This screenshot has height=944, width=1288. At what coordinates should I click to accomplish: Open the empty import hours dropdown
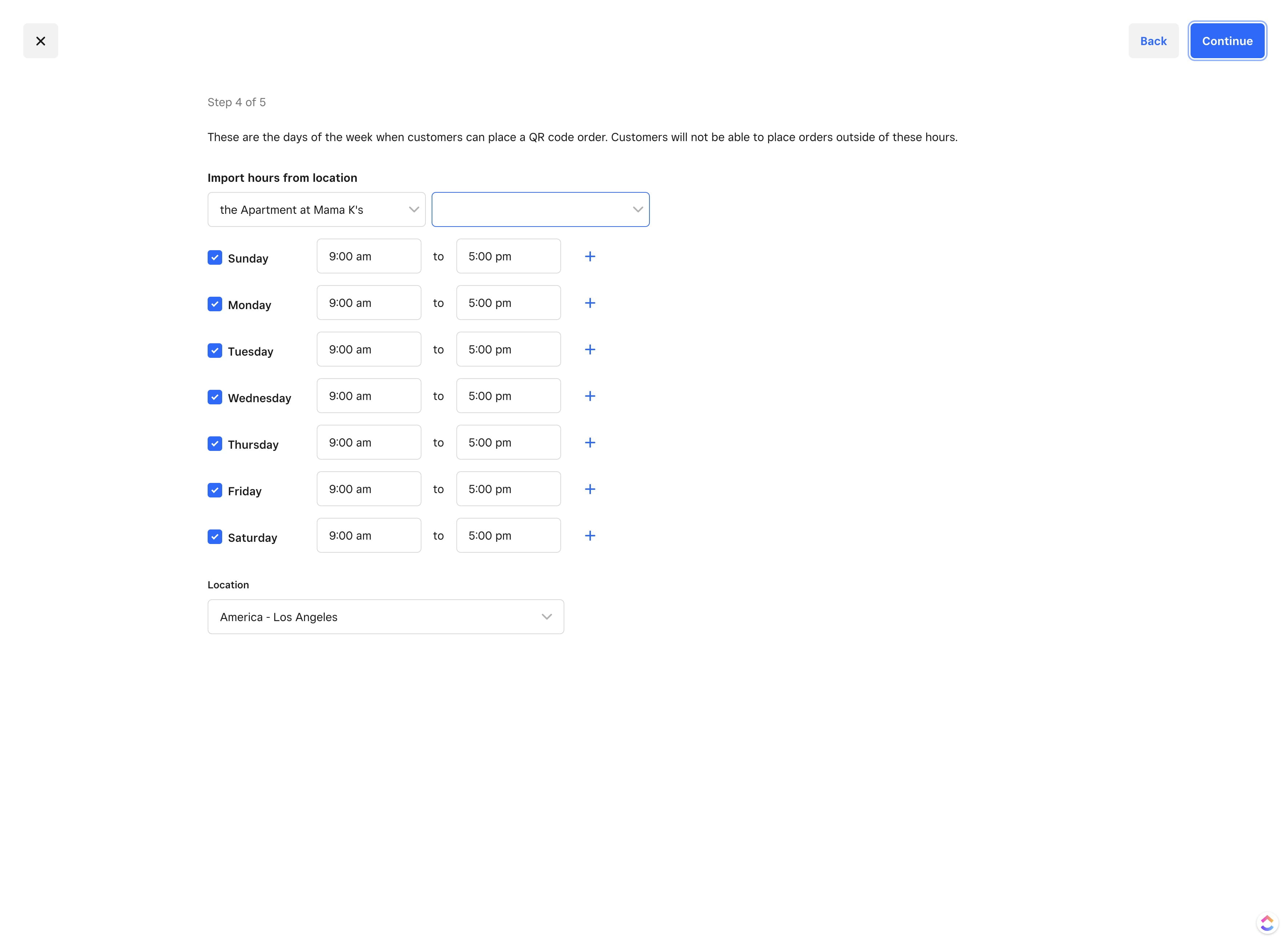[540, 209]
